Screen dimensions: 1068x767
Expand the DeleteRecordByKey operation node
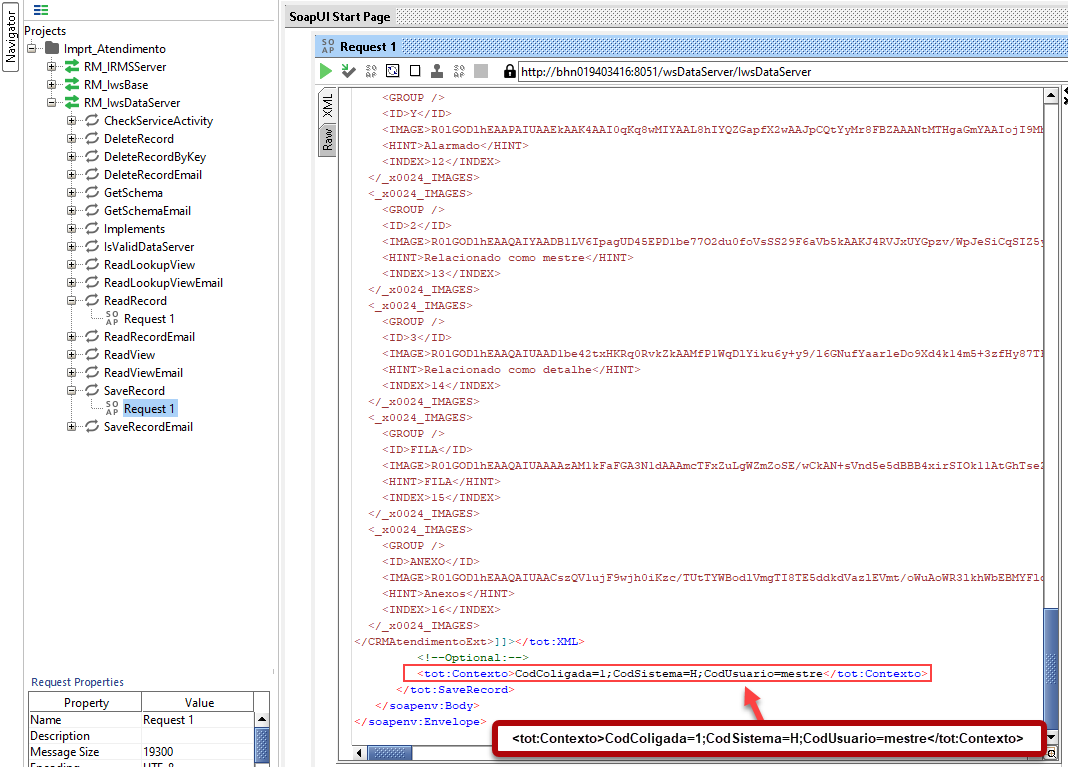click(x=72, y=156)
